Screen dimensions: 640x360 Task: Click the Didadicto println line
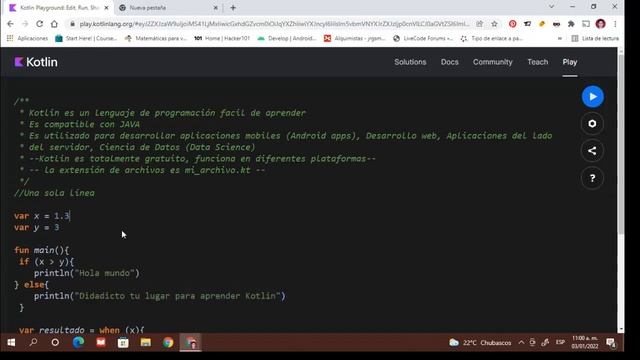(160, 296)
